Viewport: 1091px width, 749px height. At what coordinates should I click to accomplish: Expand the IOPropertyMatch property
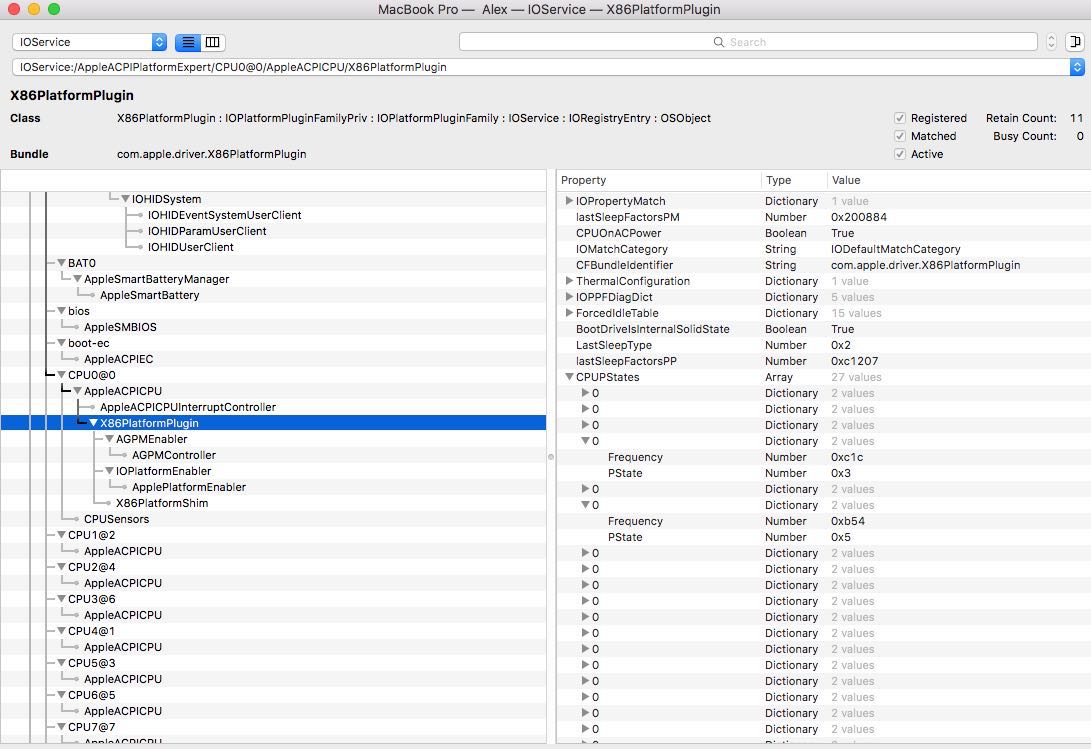coord(569,201)
